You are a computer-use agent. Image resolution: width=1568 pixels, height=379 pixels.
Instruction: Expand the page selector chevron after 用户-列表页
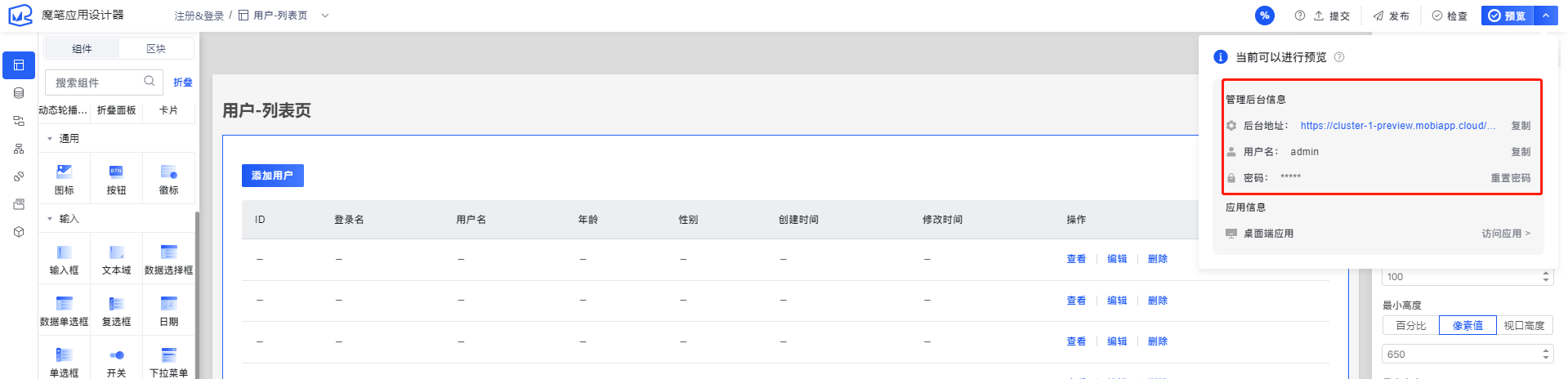(x=325, y=16)
